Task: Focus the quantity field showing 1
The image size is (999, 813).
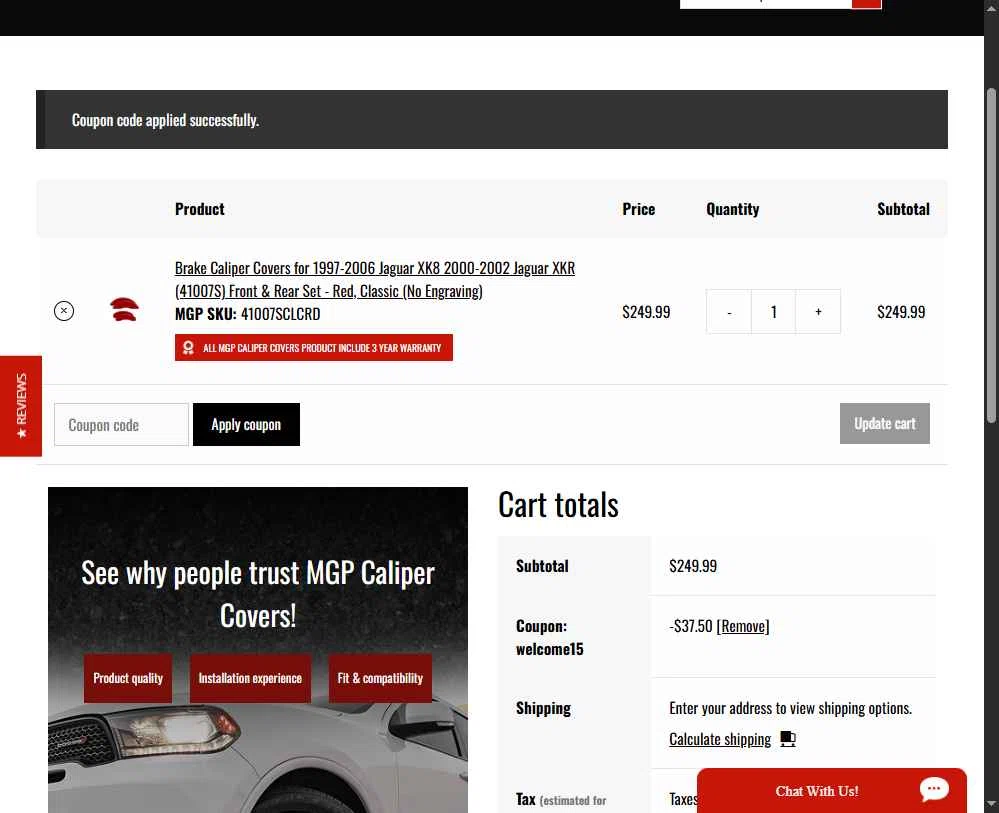Action: tap(773, 312)
